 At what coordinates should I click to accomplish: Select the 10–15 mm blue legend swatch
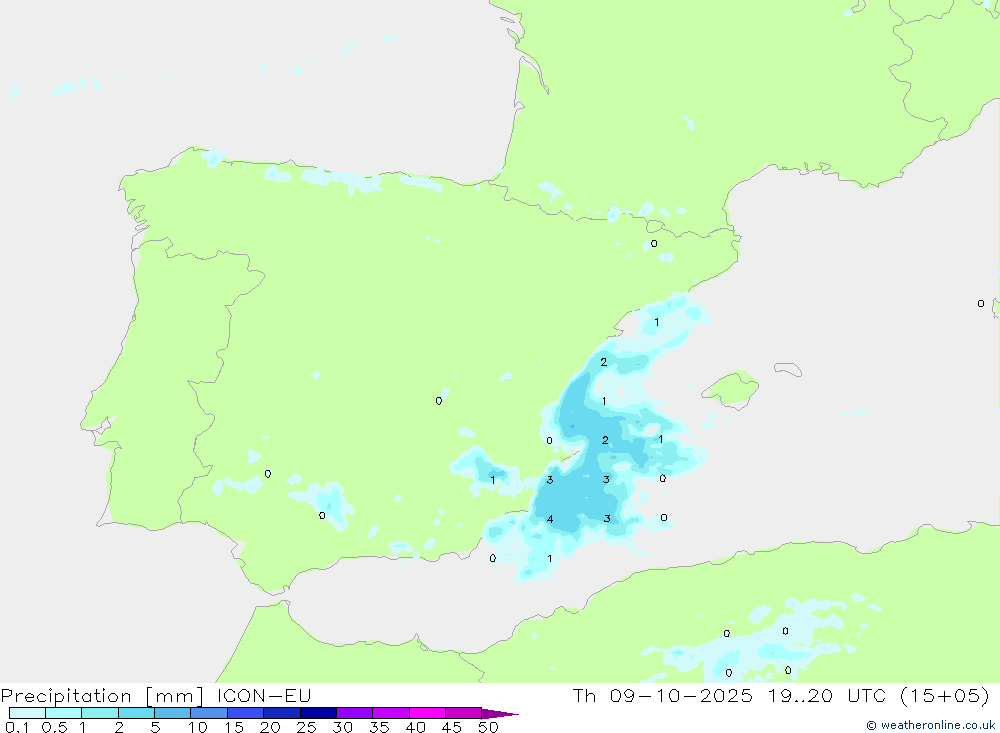tap(209, 713)
